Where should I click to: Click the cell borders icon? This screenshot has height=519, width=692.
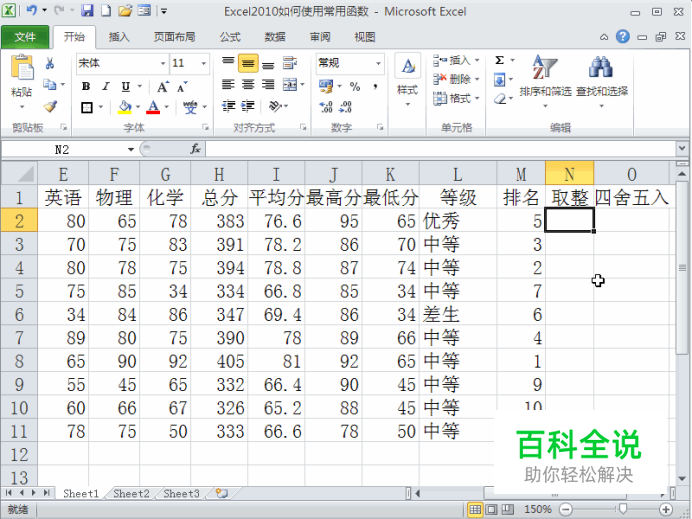coord(87,107)
